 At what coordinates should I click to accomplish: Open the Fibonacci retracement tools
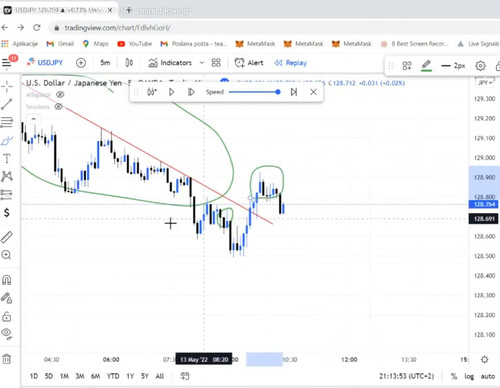(7, 122)
